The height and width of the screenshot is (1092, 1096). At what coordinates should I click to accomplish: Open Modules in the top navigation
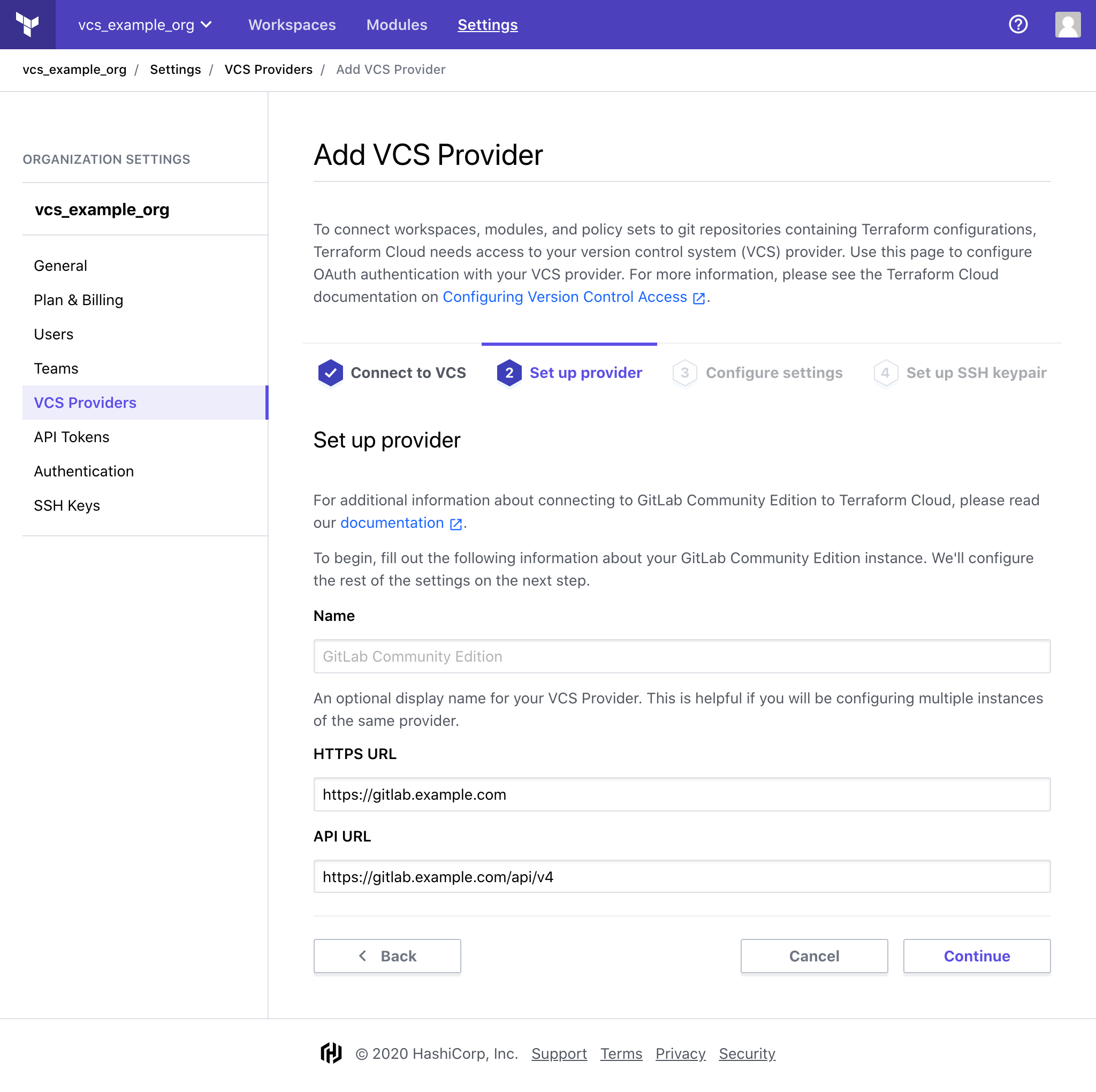click(397, 25)
